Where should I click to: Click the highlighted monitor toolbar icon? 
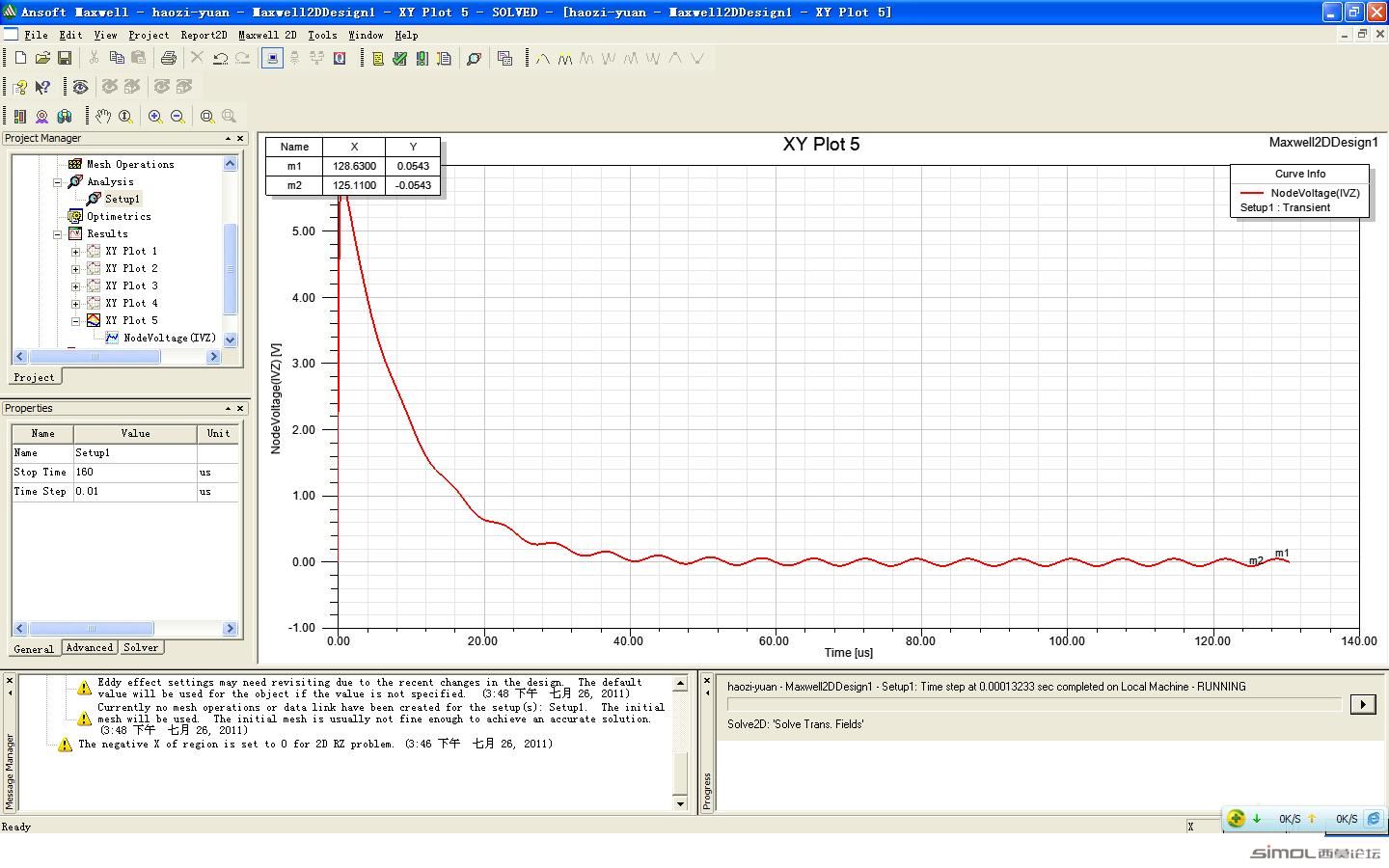[x=272, y=59]
